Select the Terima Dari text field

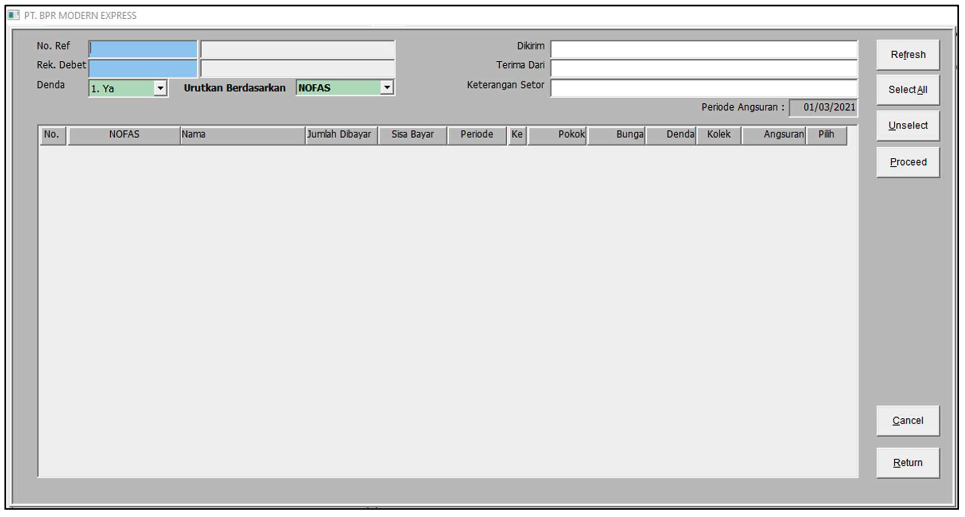[x=703, y=68]
